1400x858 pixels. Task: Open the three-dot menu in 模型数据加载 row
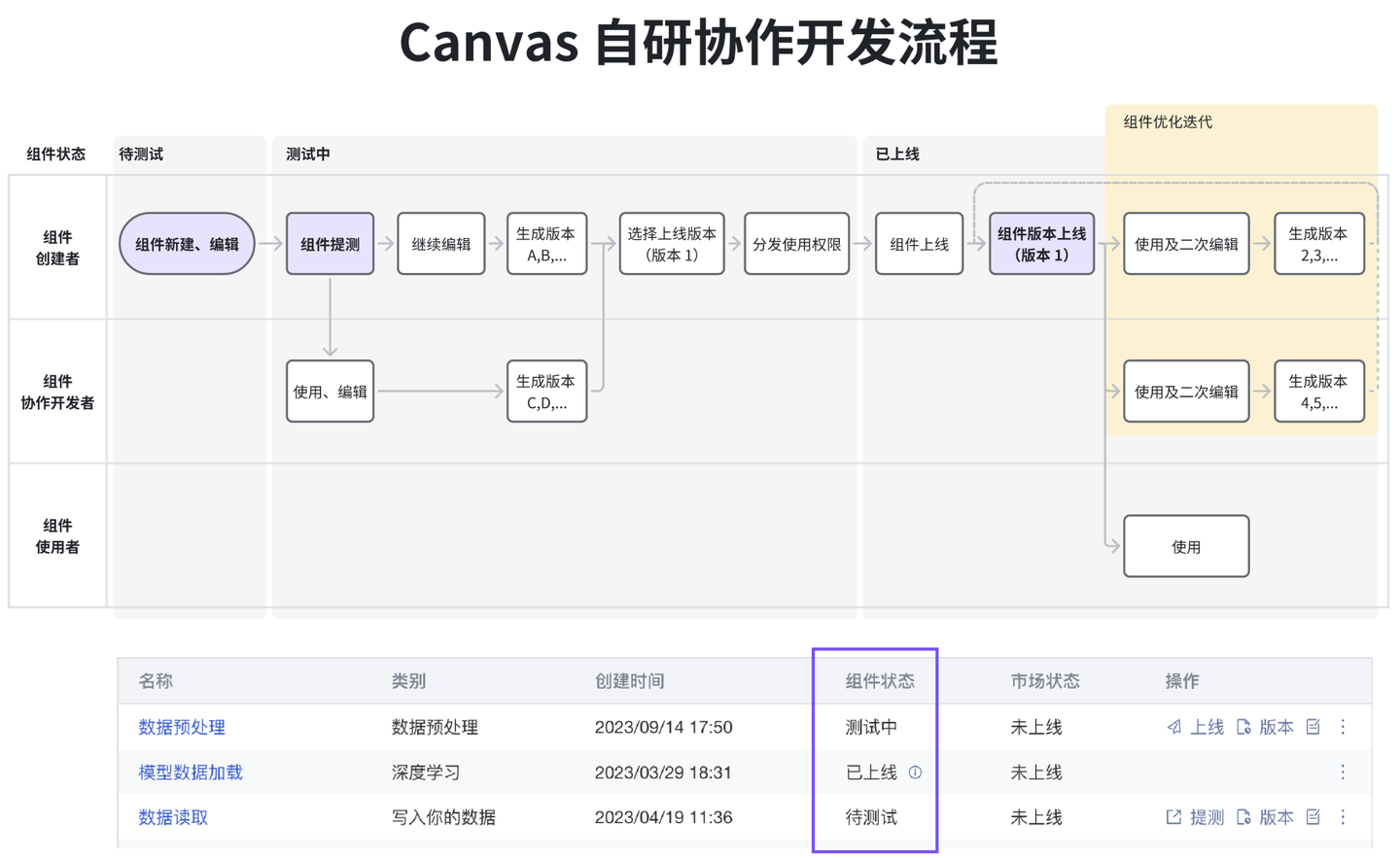[x=1343, y=772]
